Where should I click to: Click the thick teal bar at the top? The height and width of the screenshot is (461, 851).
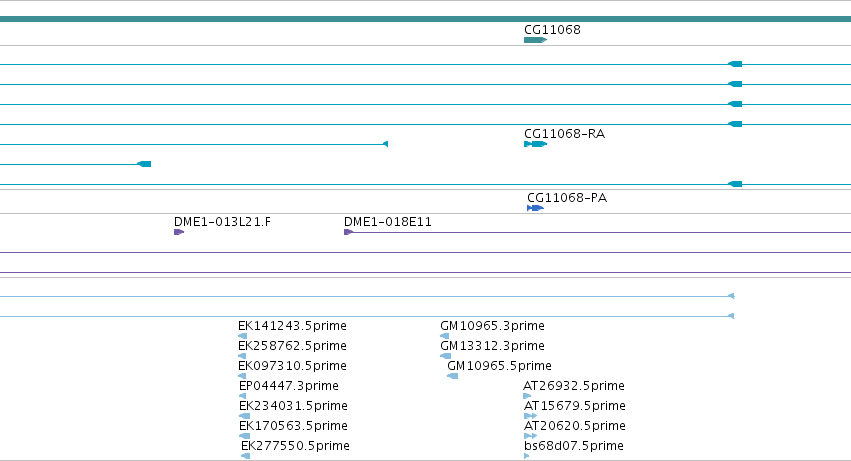pos(426,19)
